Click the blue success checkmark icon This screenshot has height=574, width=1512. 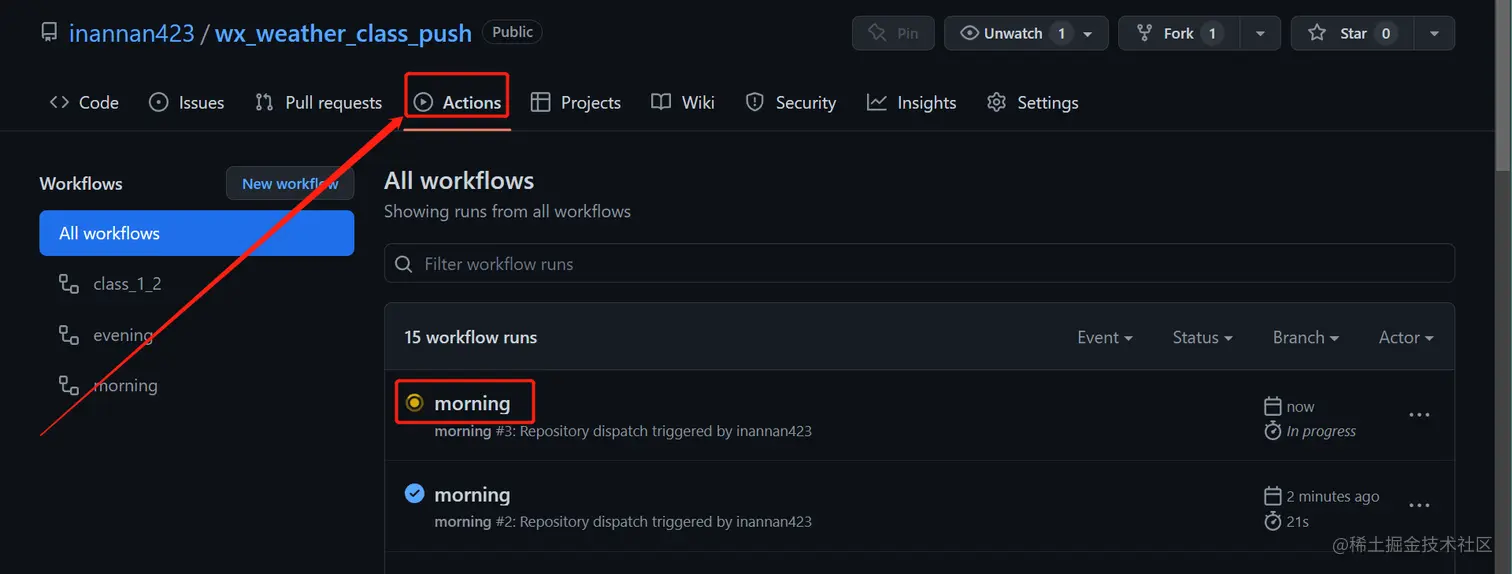[x=414, y=493]
